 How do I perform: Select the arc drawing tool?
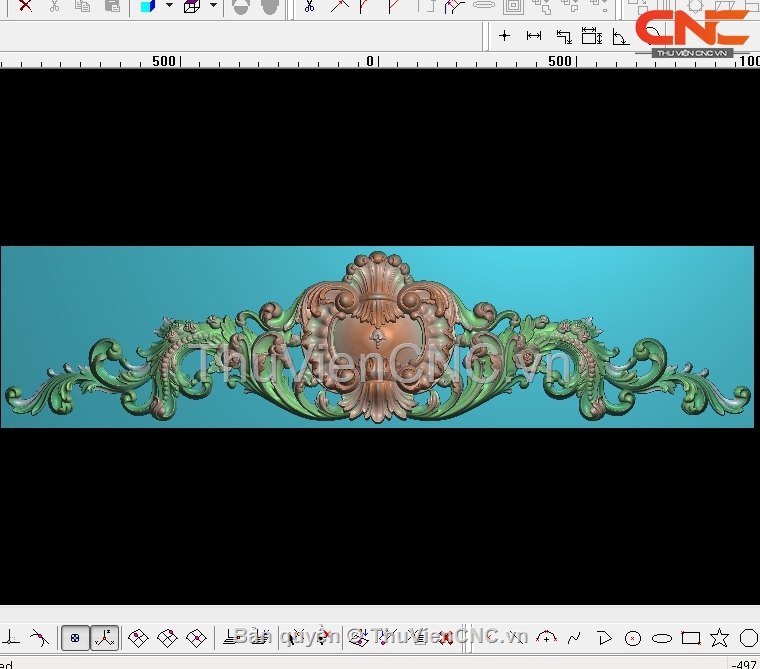[546, 637]
